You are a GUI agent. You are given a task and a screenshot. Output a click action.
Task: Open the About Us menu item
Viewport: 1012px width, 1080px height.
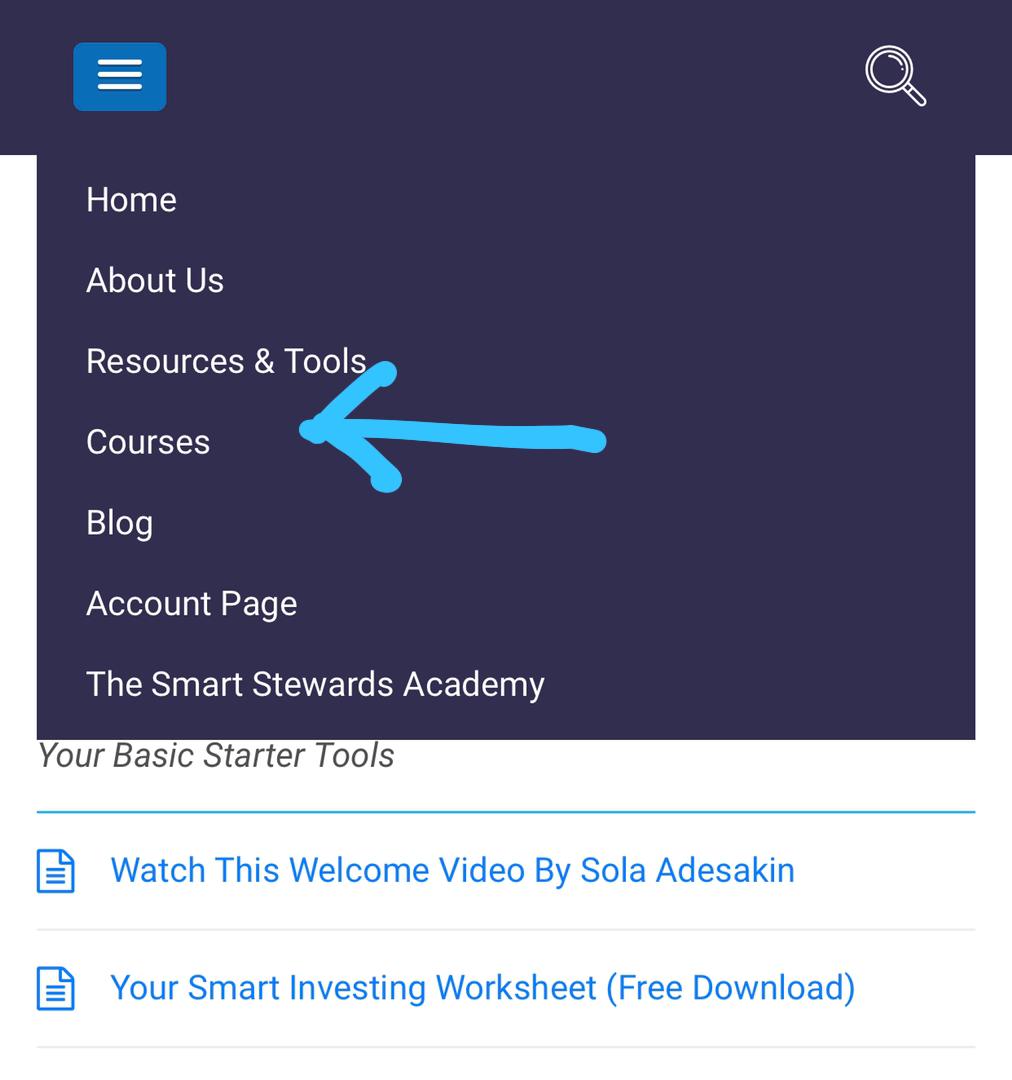point(155,281)
